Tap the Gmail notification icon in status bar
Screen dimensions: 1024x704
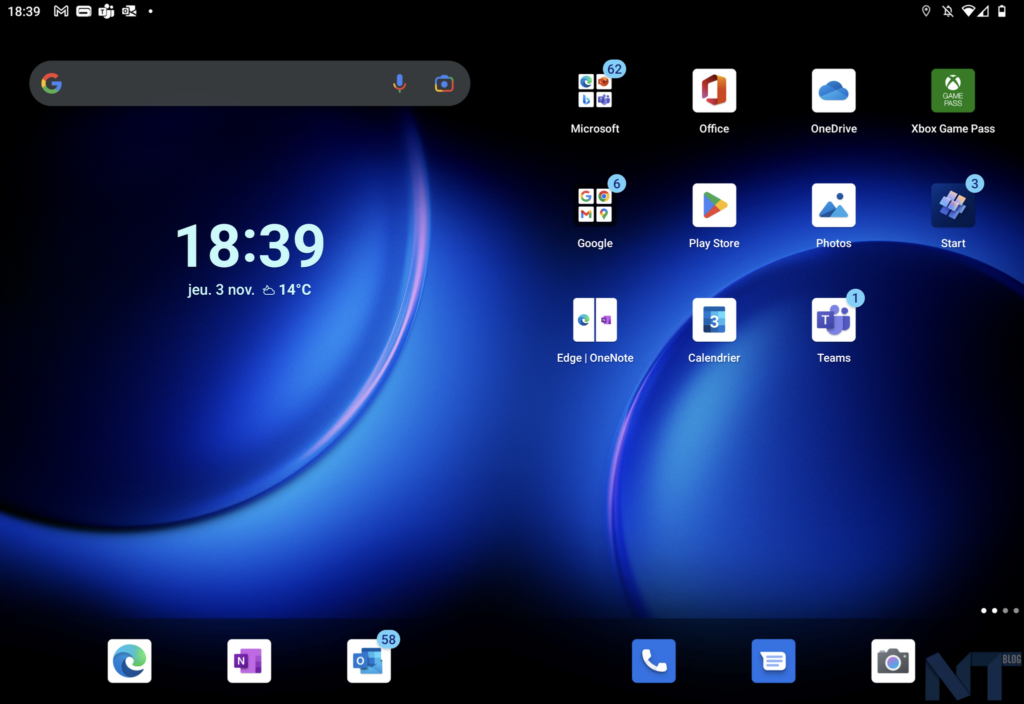(x=61, y=11)
